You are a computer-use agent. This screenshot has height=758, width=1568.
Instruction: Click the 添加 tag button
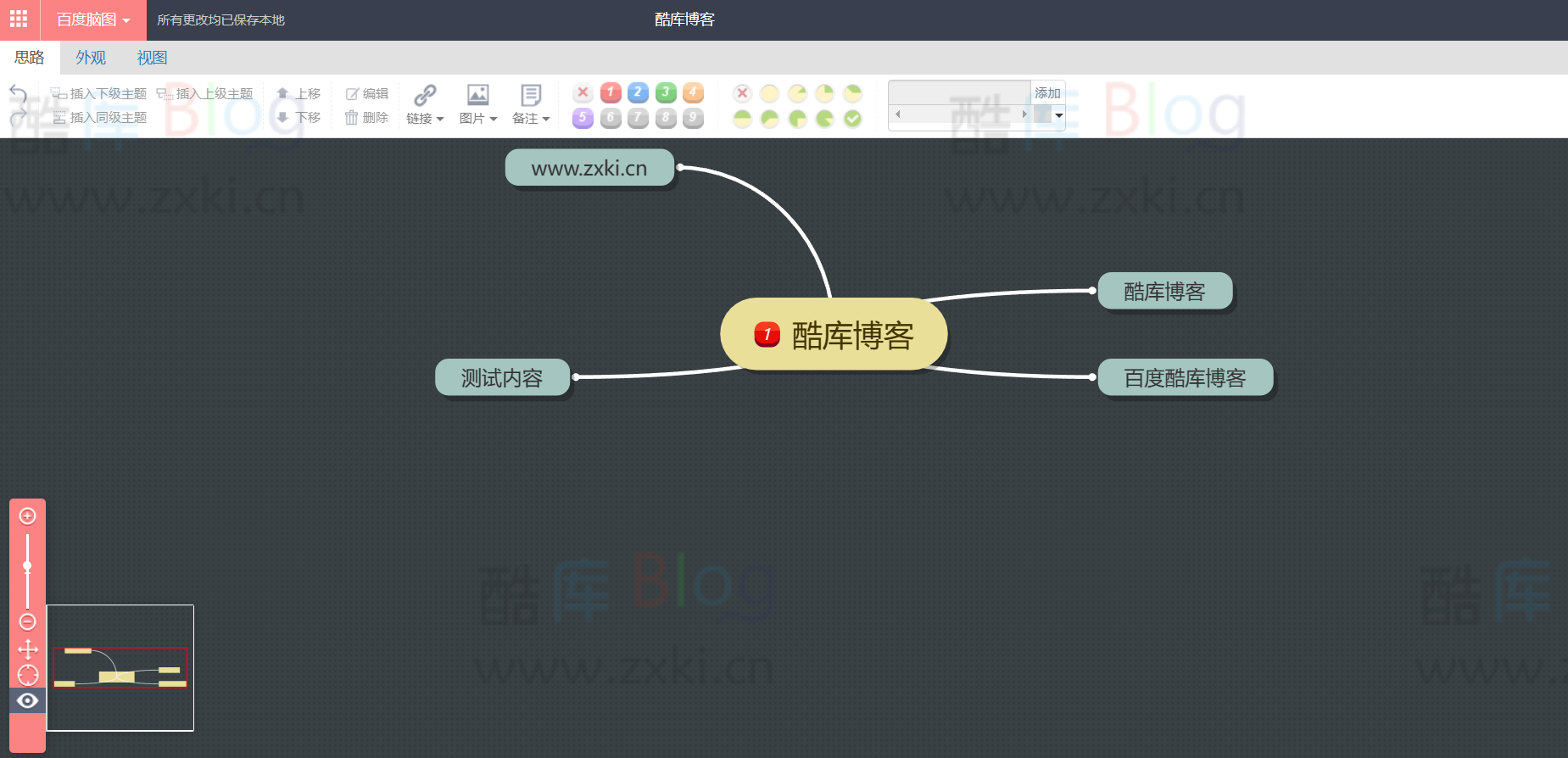1048,92
